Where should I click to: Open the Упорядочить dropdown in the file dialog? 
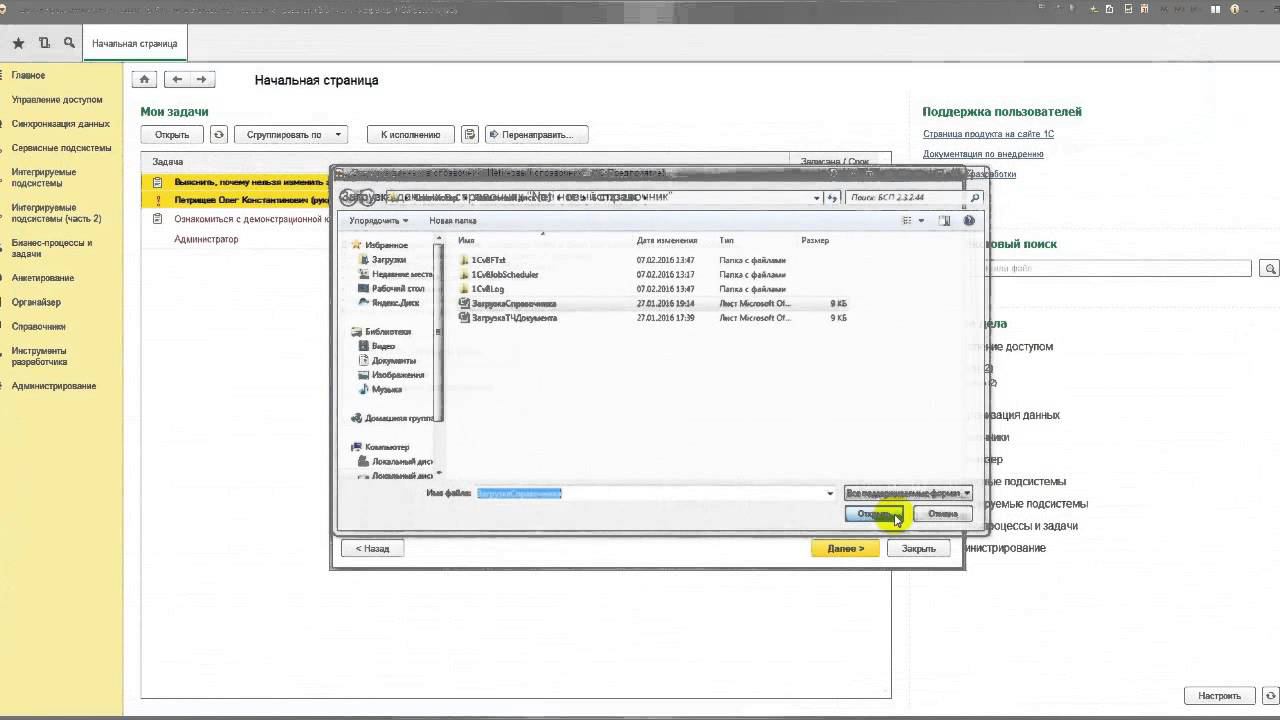[379, 220]
